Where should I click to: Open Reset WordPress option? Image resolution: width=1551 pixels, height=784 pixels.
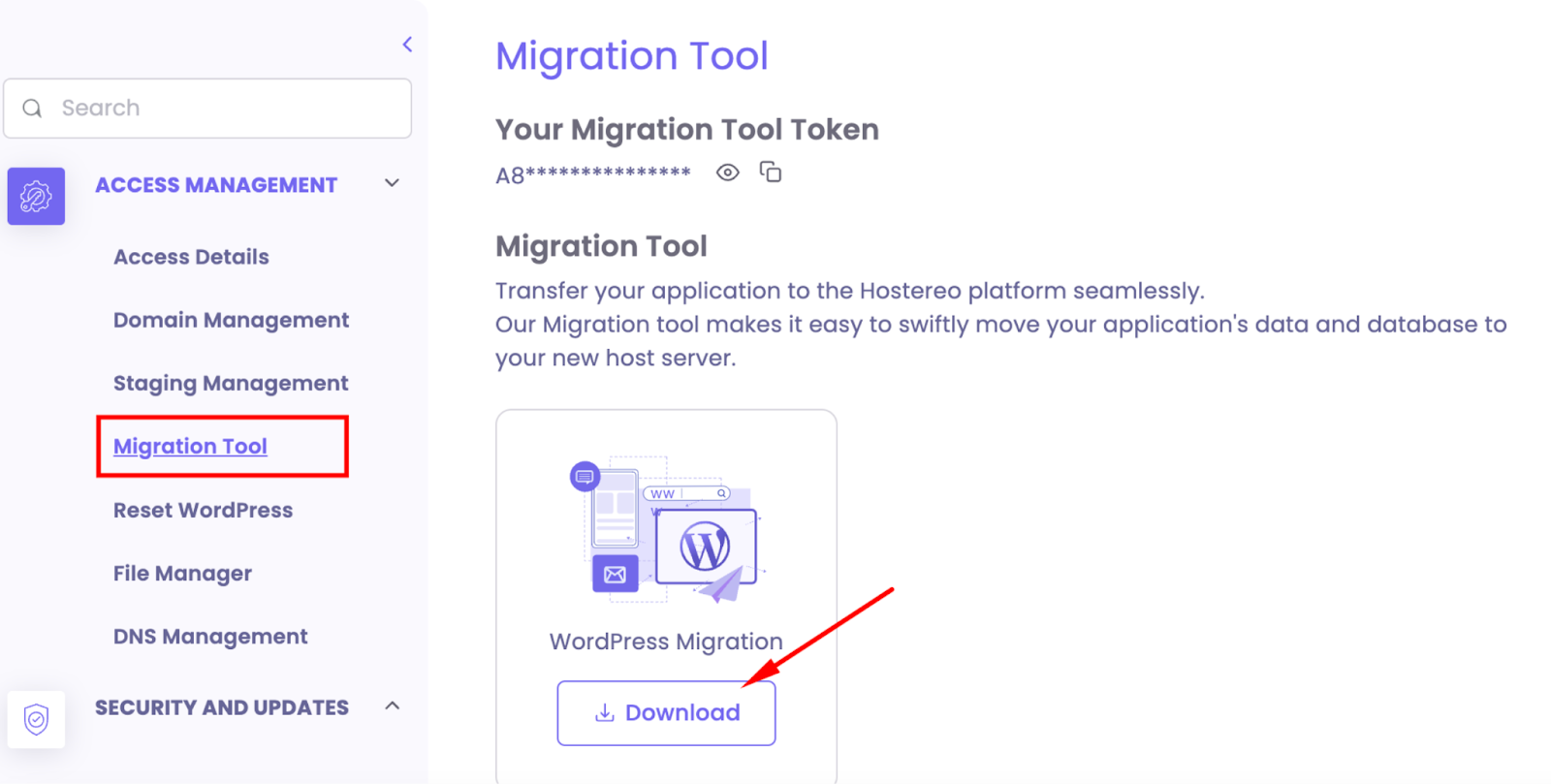(203, 510)
